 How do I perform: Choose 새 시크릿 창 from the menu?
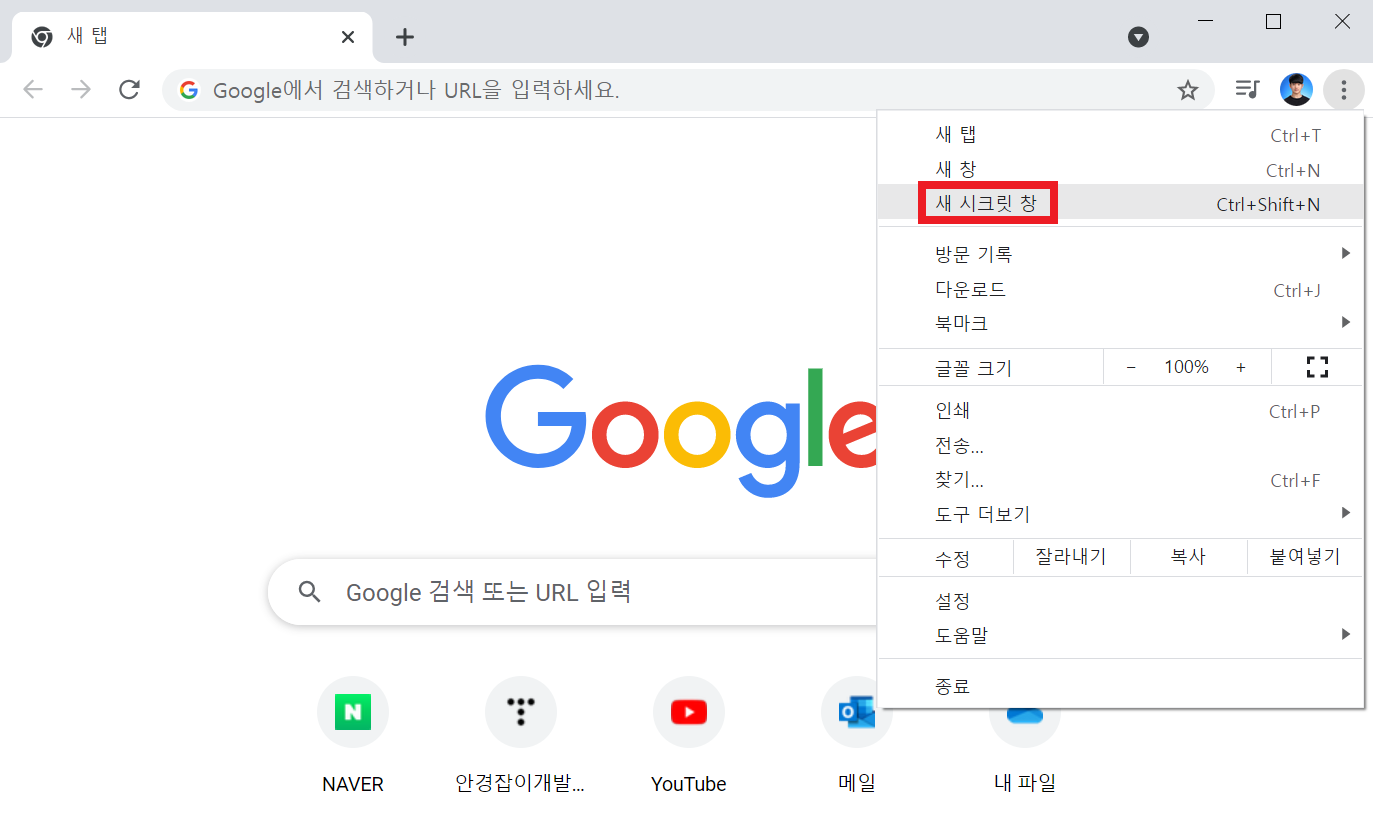(x=1121, y=204)
